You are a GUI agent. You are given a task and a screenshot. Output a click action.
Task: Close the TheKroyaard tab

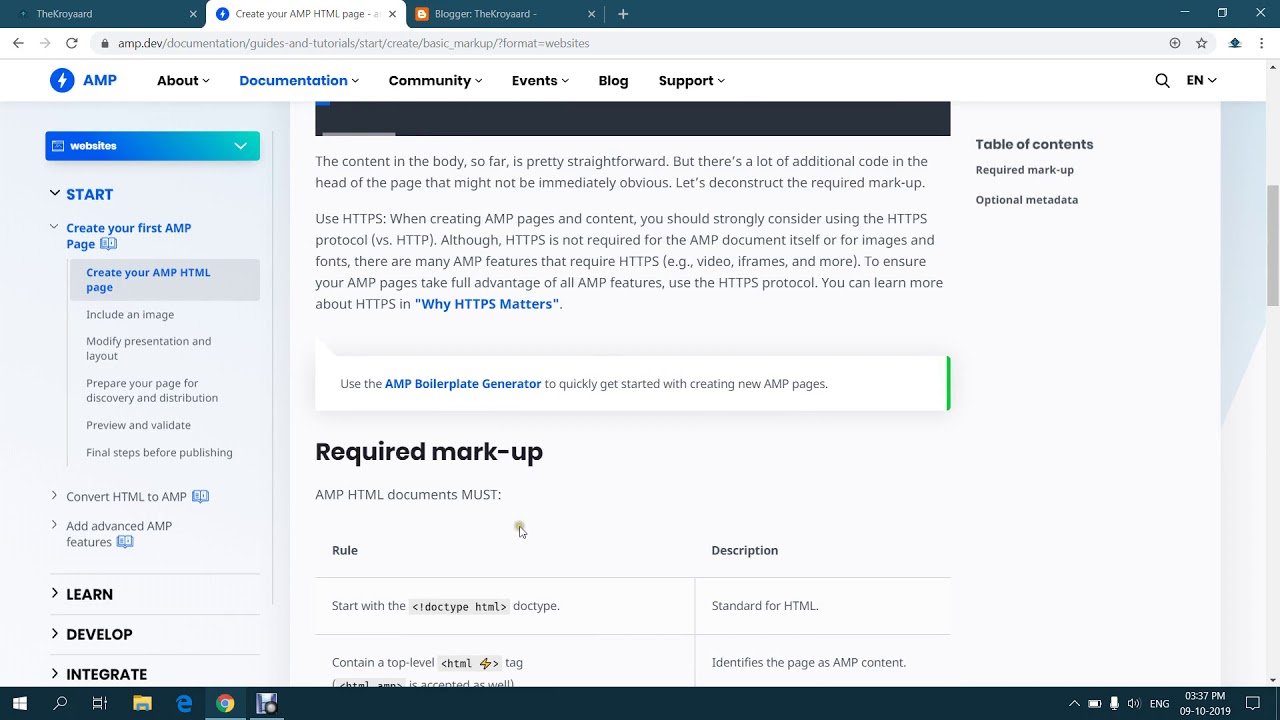[193, 14]
